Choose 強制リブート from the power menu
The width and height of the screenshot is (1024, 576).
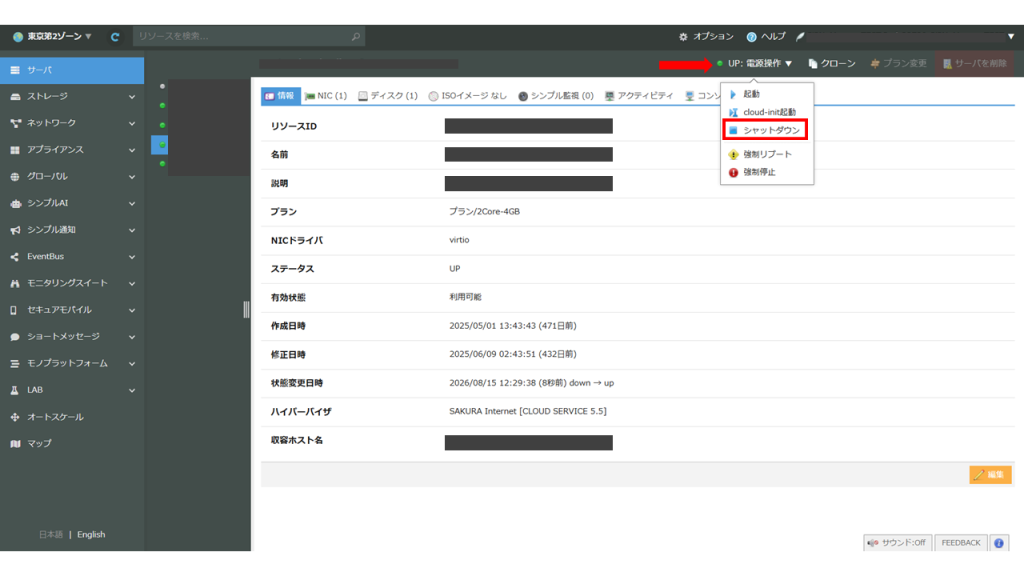(x=767, y=154)
